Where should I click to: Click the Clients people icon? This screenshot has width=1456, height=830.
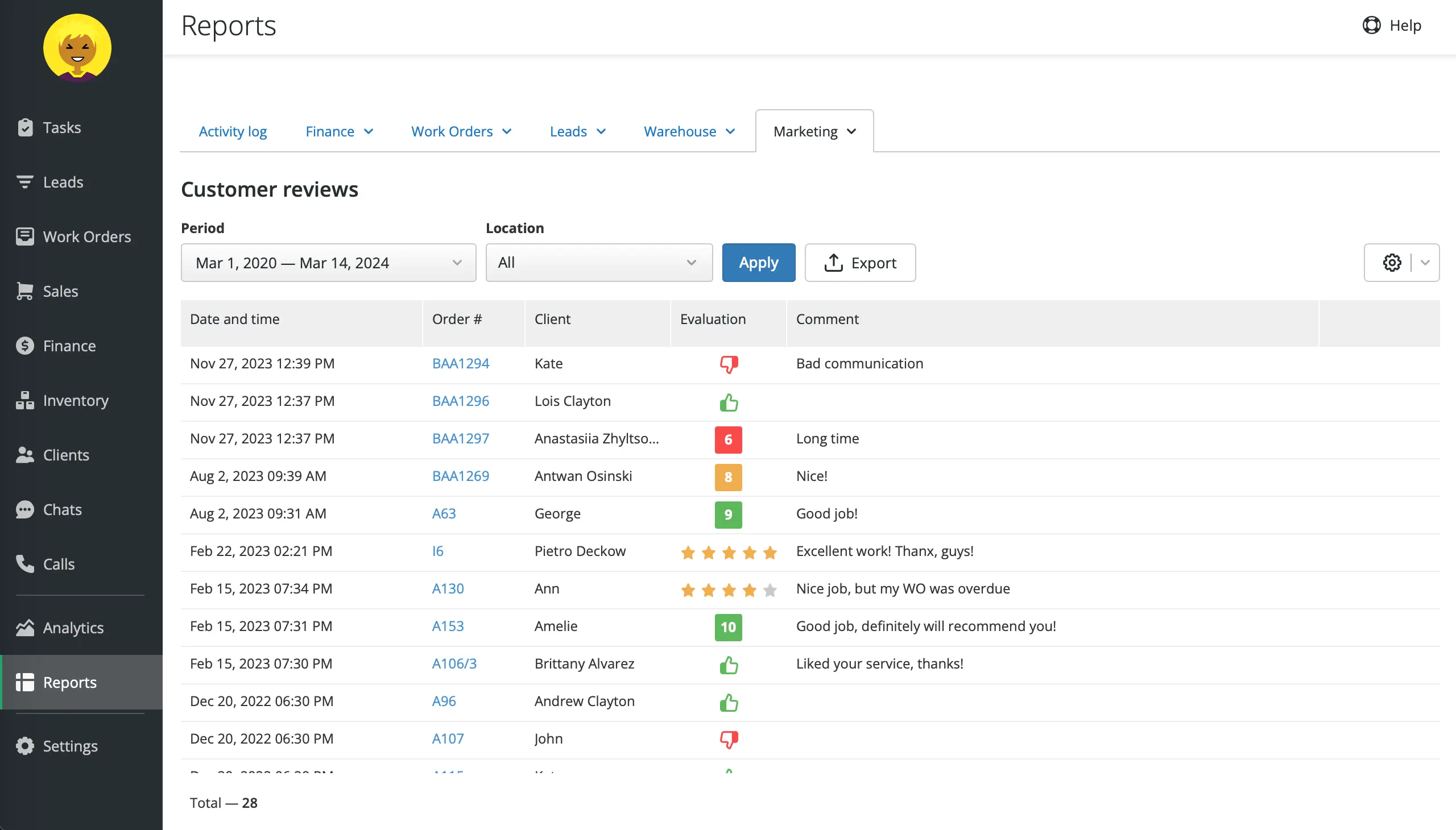(25, 455)
